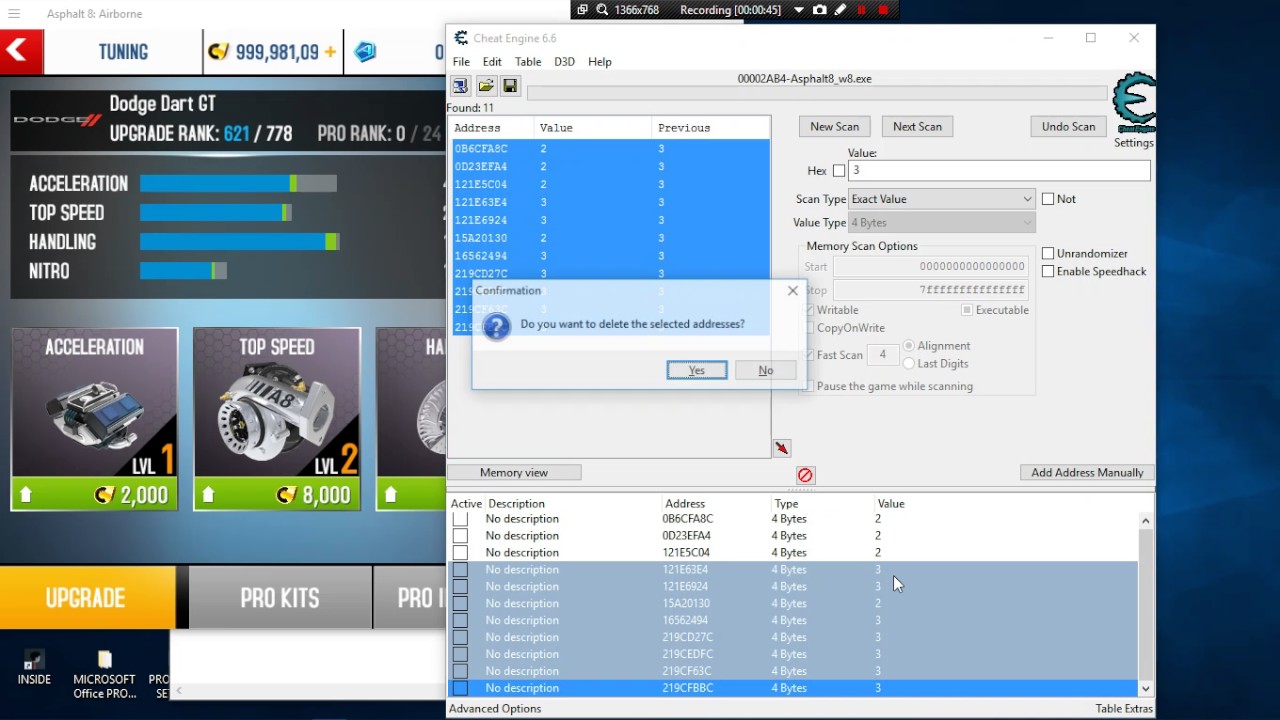Select the UPGRADE tab in Asphalt 8
The height and width of the screenshot is (720, 1280).
[86, 598]
